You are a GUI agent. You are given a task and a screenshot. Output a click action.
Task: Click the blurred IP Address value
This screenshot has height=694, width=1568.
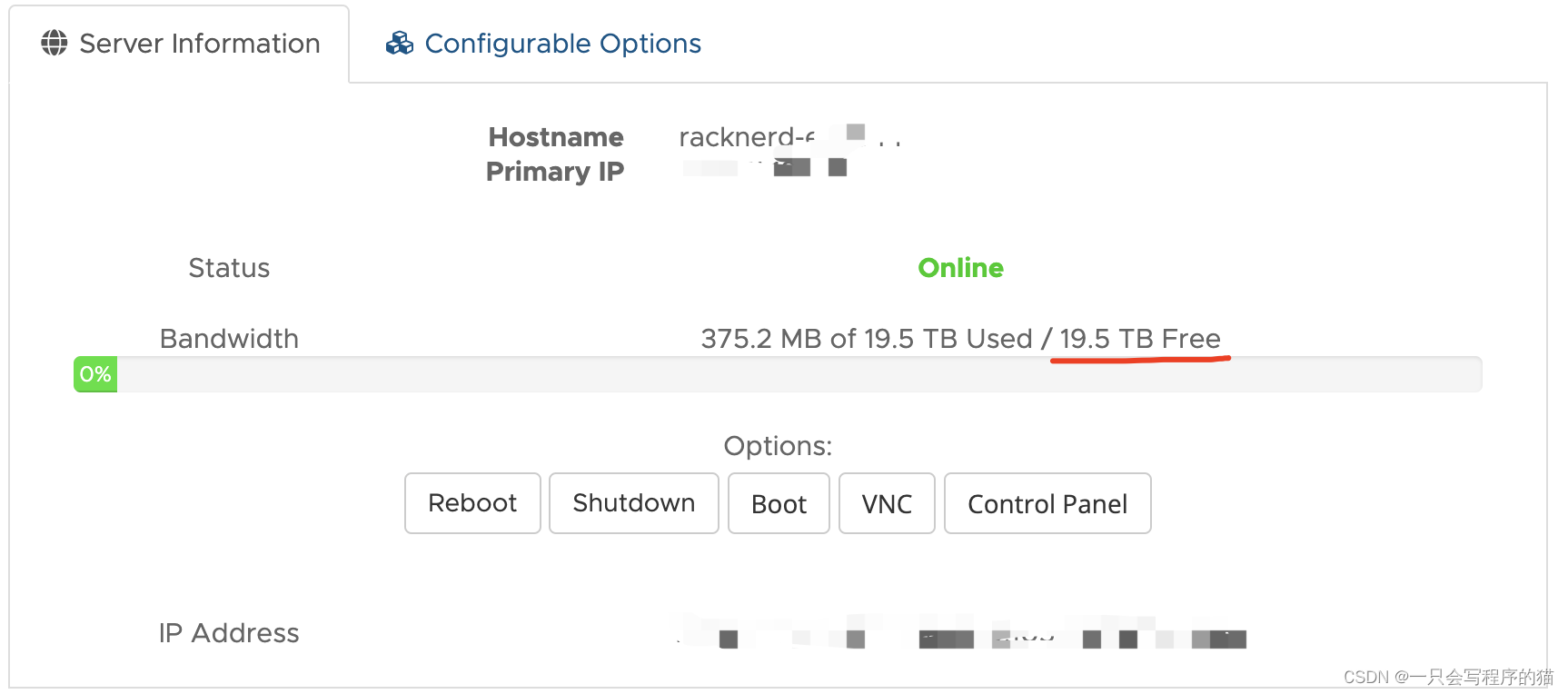click(963, 635)
